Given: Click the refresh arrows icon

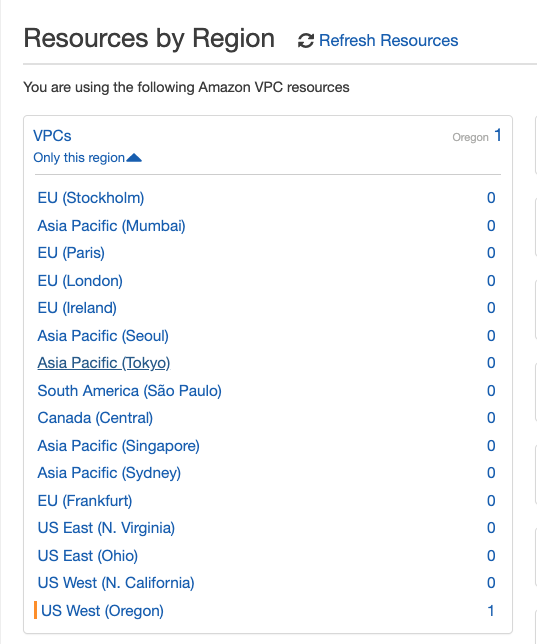Looking at the screenshot, I should click(x=305, y=41).
